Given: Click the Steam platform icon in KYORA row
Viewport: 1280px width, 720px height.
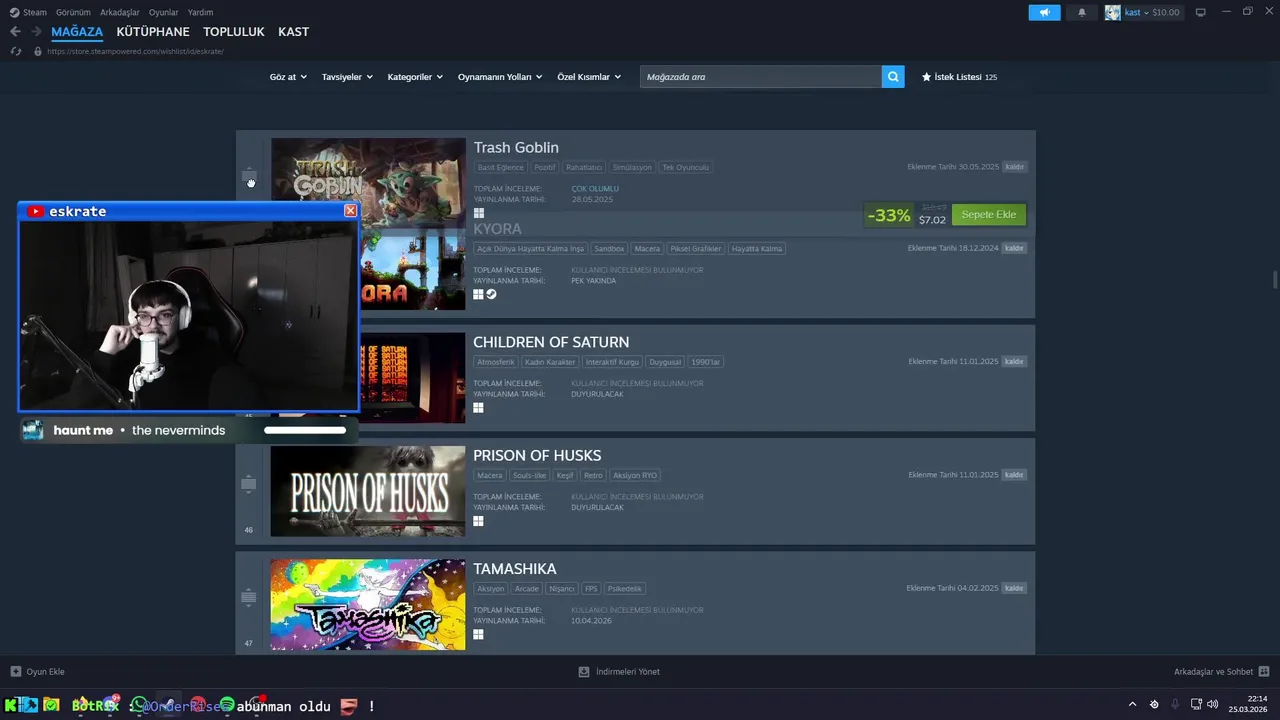Looking at the screenshot, I should click(491, 294).
